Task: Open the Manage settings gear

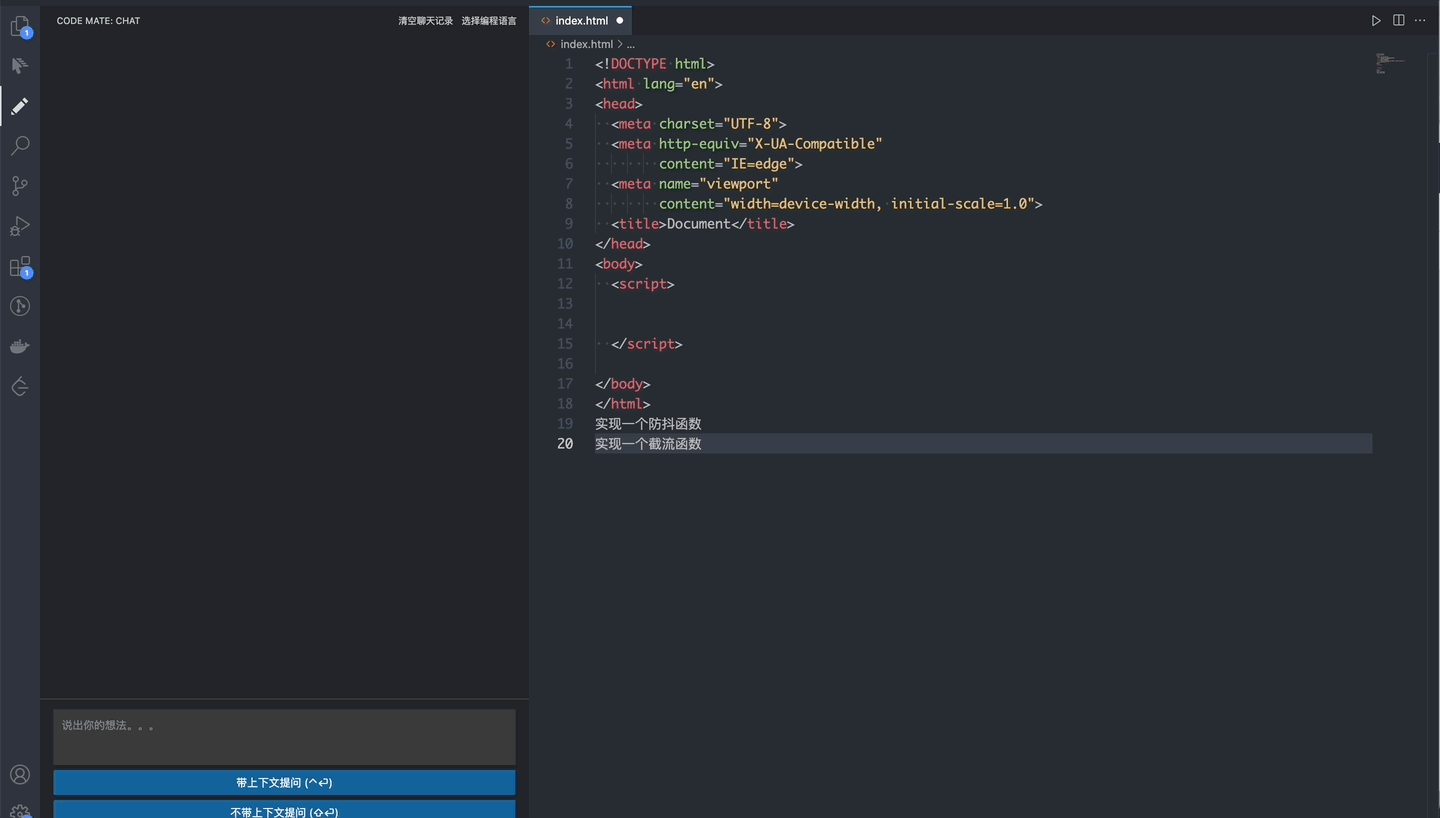Action: tap(20, 811)
